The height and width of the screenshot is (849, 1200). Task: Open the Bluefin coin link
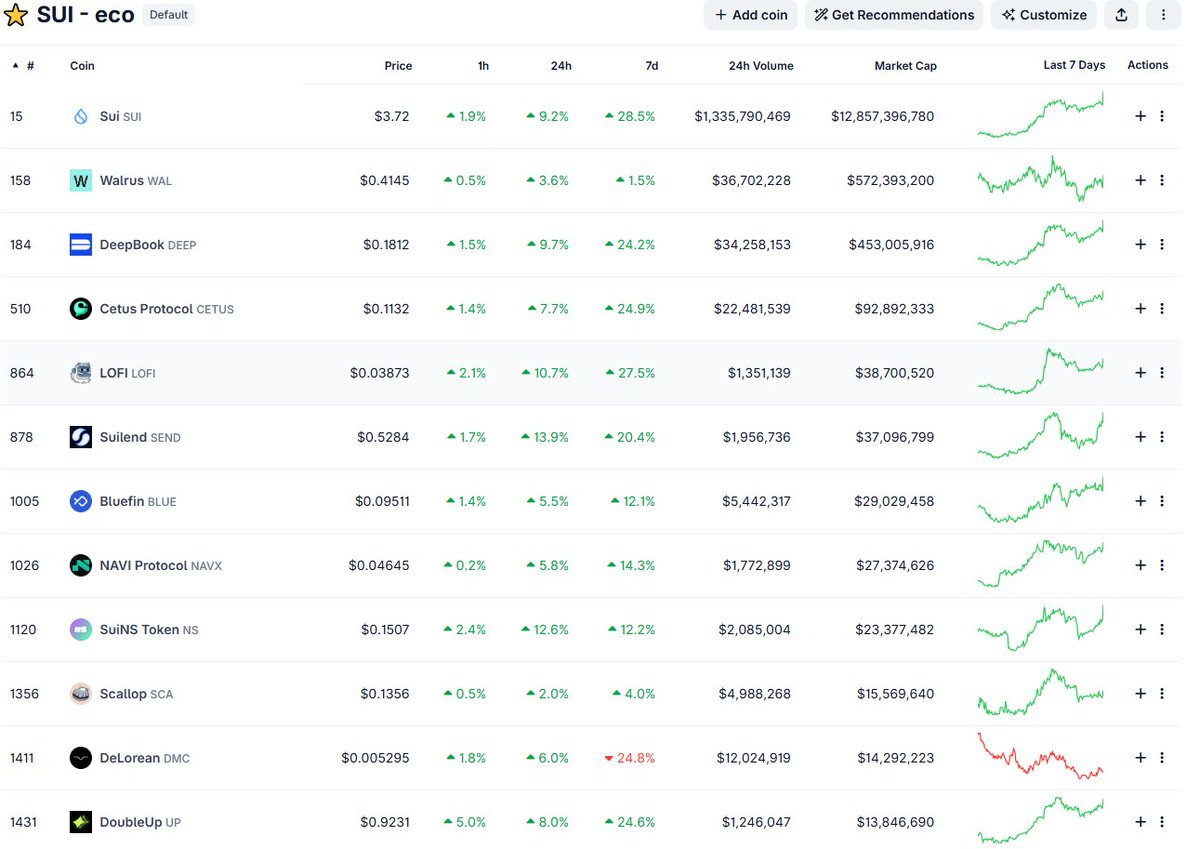(x=137, y=501)
